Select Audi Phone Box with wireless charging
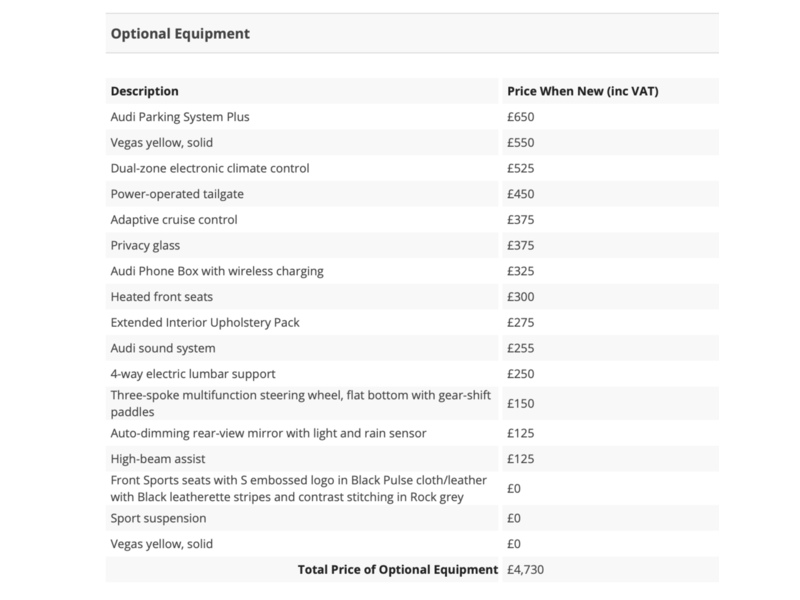The width and height of the screenshot is (800, 600). click(x=217, y=271)
